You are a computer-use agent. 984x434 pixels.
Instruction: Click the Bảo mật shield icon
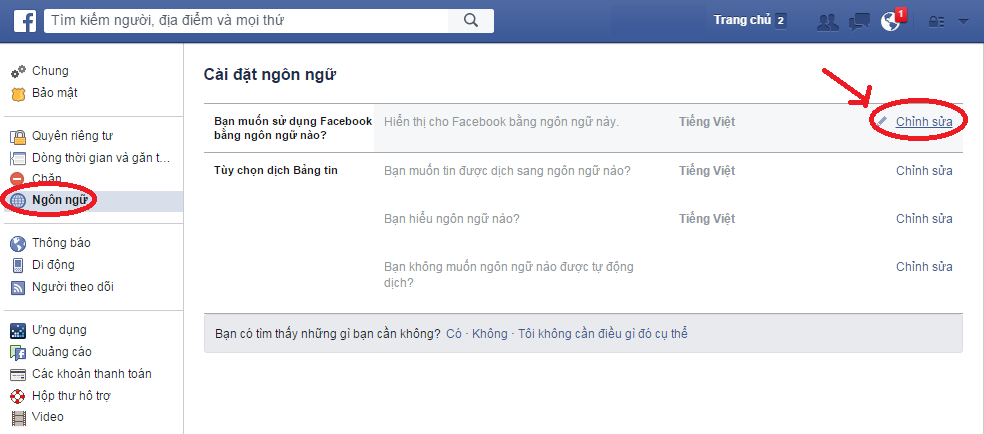19,93
